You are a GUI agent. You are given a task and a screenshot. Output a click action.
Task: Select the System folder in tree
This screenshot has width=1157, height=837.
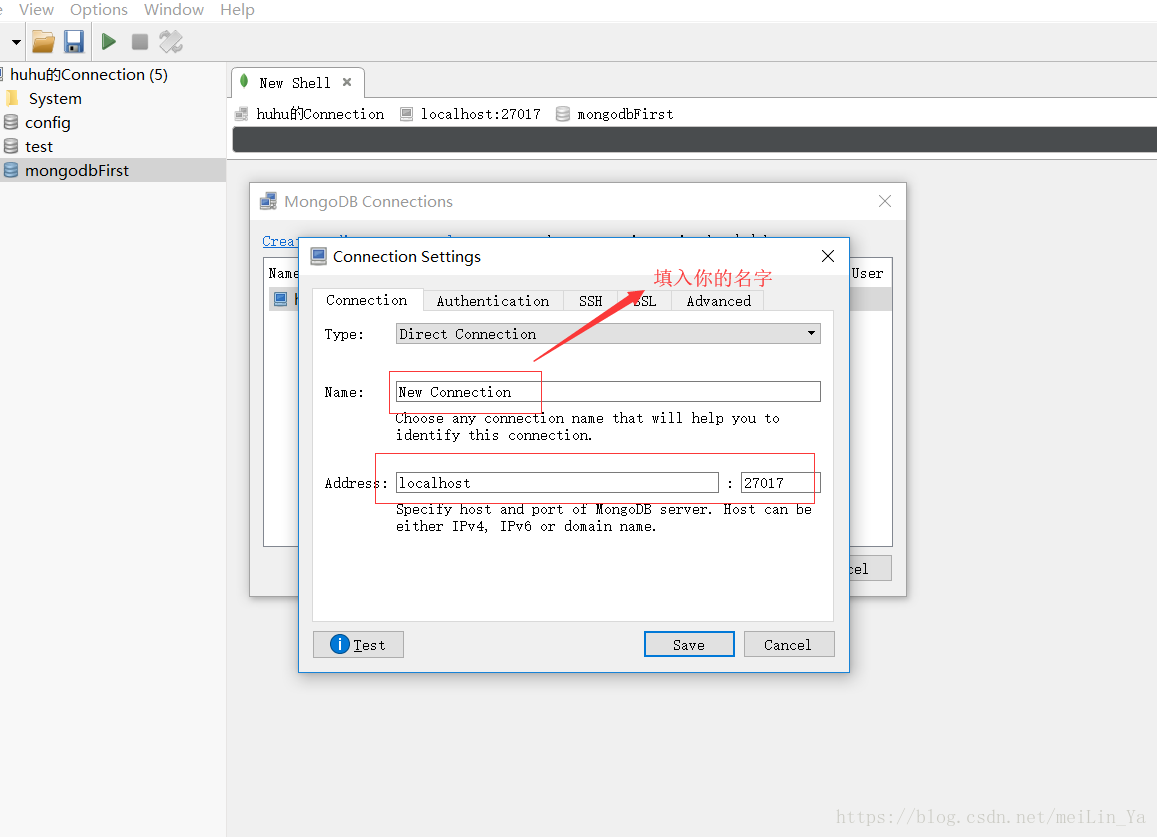coord(55,99)
